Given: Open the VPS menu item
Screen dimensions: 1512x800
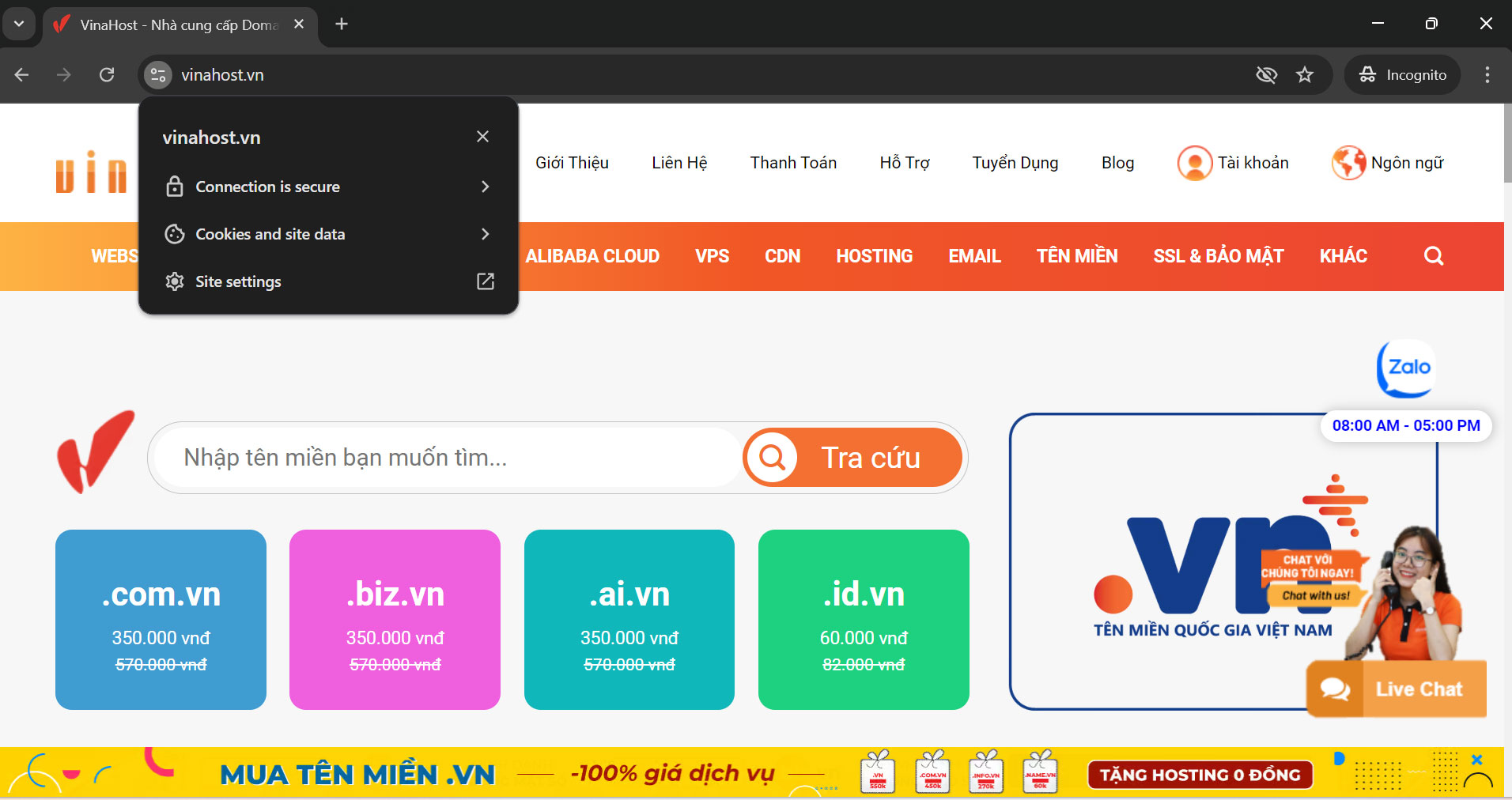Looking at the screenshot, I should coord(712,256).
